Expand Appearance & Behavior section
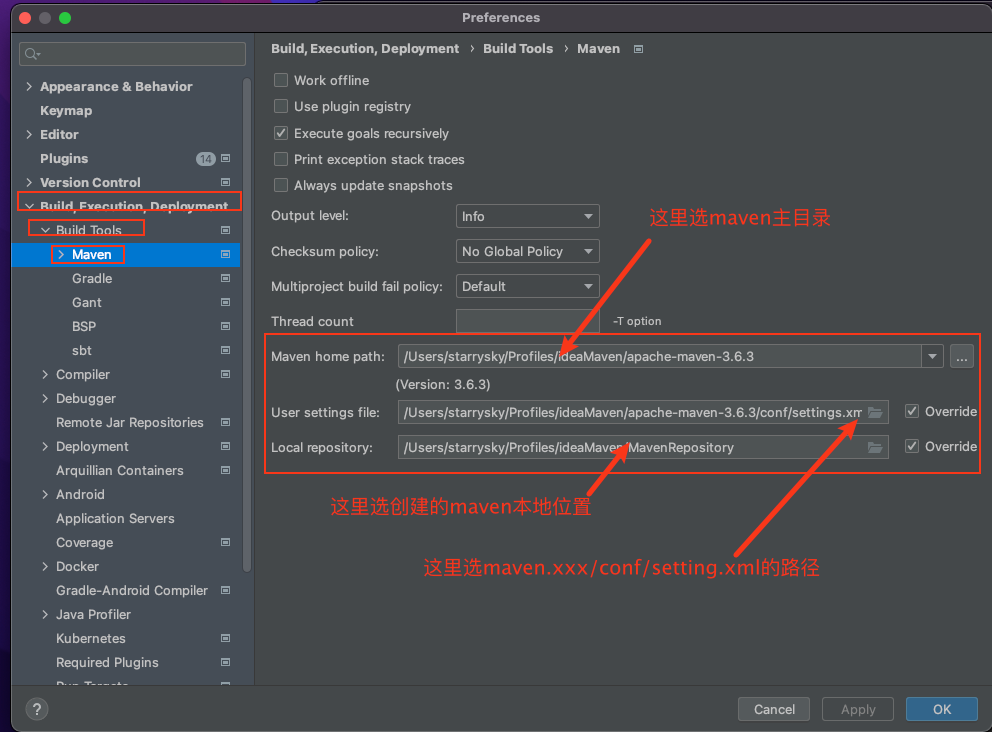The image size is (992, 732). coord(29,86)
